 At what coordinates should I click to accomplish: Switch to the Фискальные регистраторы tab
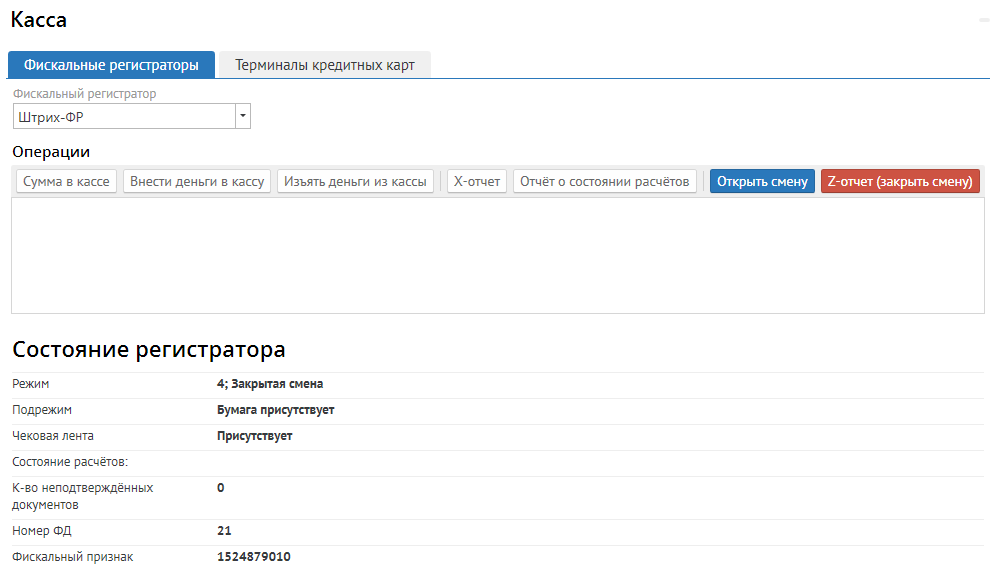tap(111, 65)
